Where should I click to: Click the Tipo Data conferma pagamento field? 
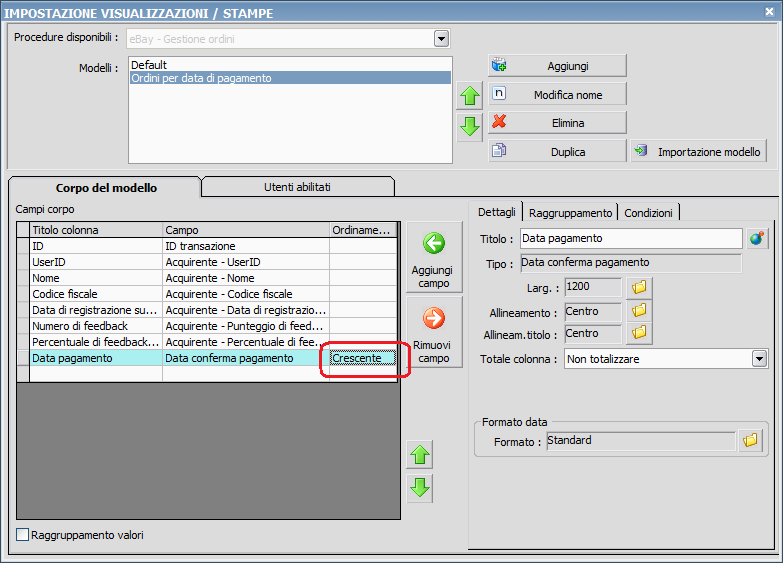(631, 263)
